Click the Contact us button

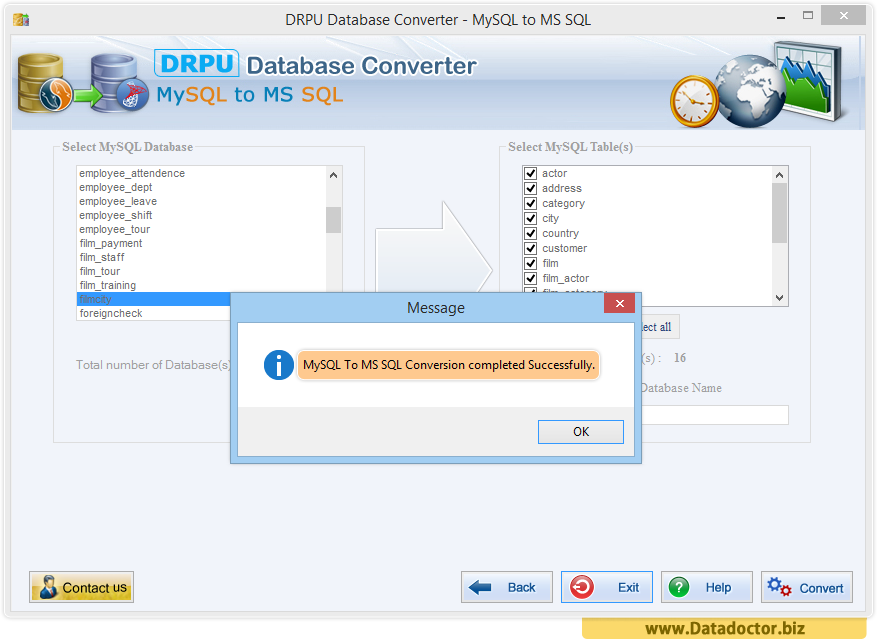click(81, 587)
